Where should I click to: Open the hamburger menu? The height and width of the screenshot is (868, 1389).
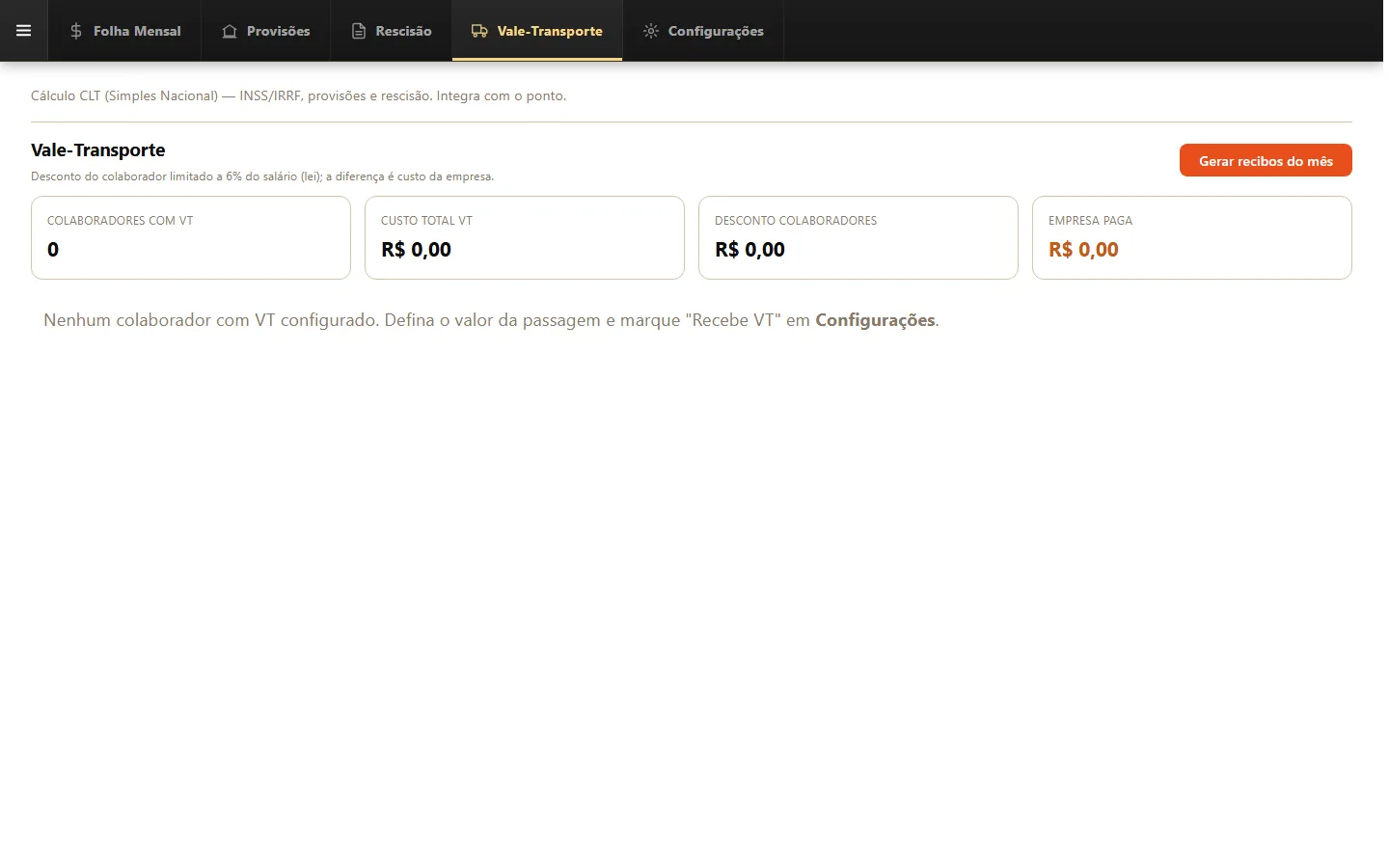point(23,31)
